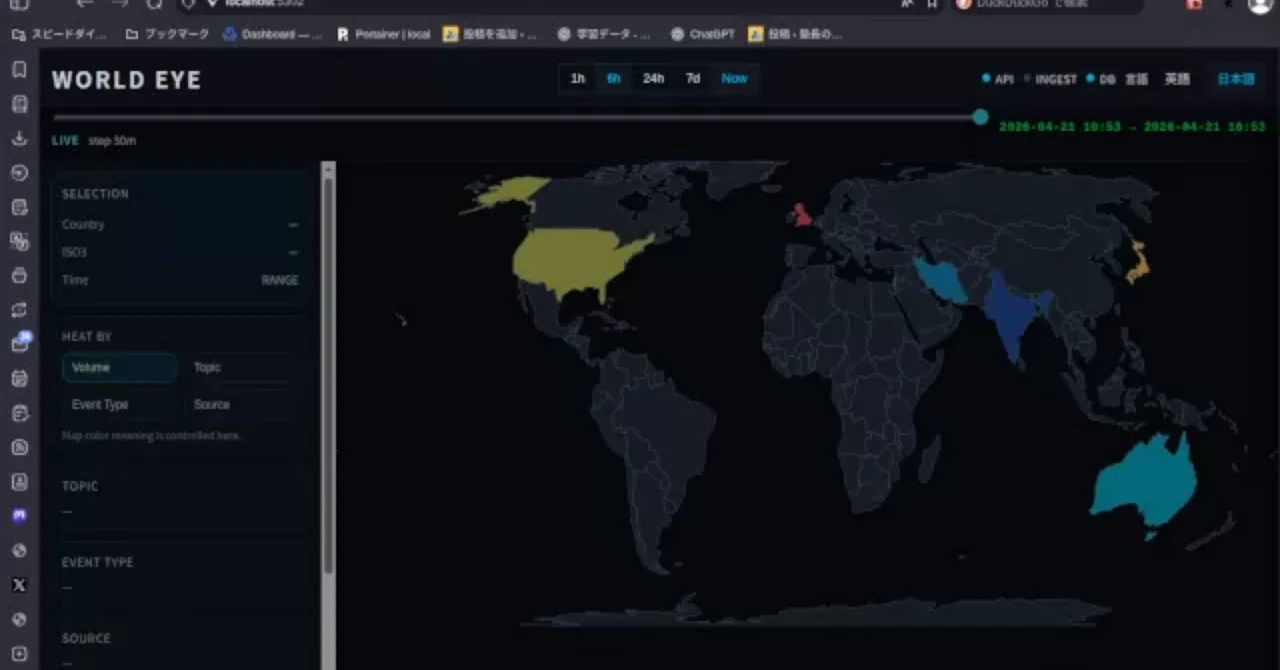1280x670 pixels.
Task: Open the ChatGPT bookmark
Action: pos(703,34)
